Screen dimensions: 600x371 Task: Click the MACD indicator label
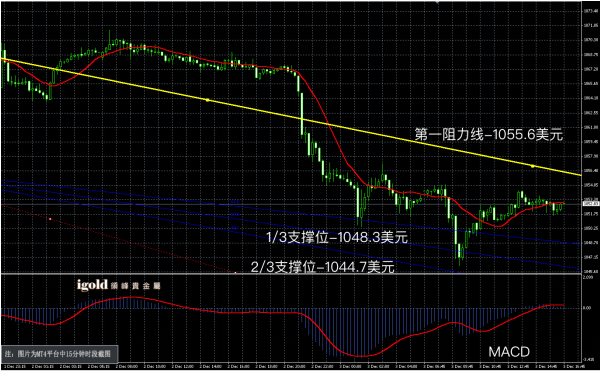click(x=509, y=352)
